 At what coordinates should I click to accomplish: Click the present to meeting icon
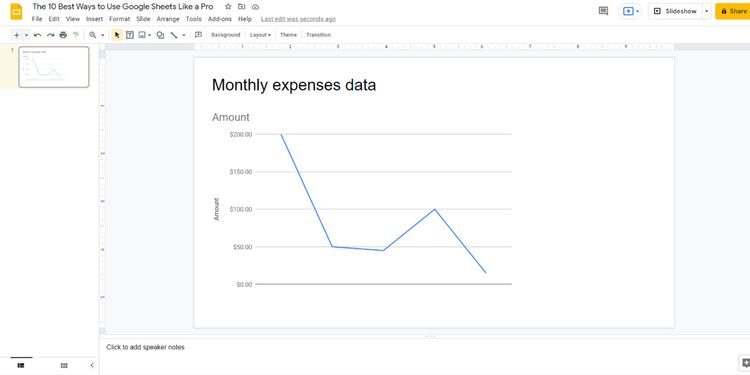628,11
